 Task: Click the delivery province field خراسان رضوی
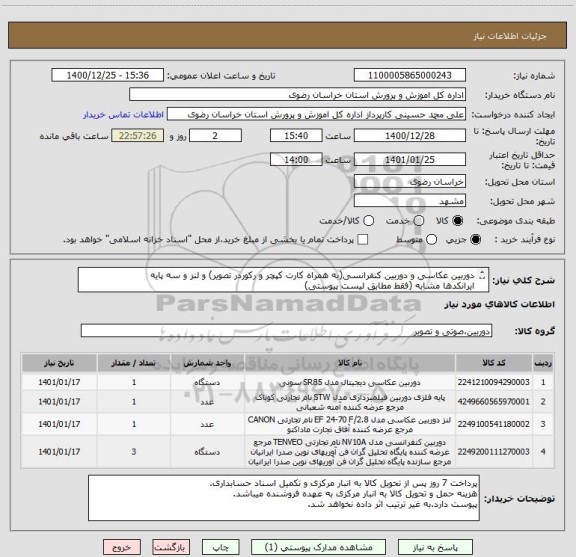(410, 181)
